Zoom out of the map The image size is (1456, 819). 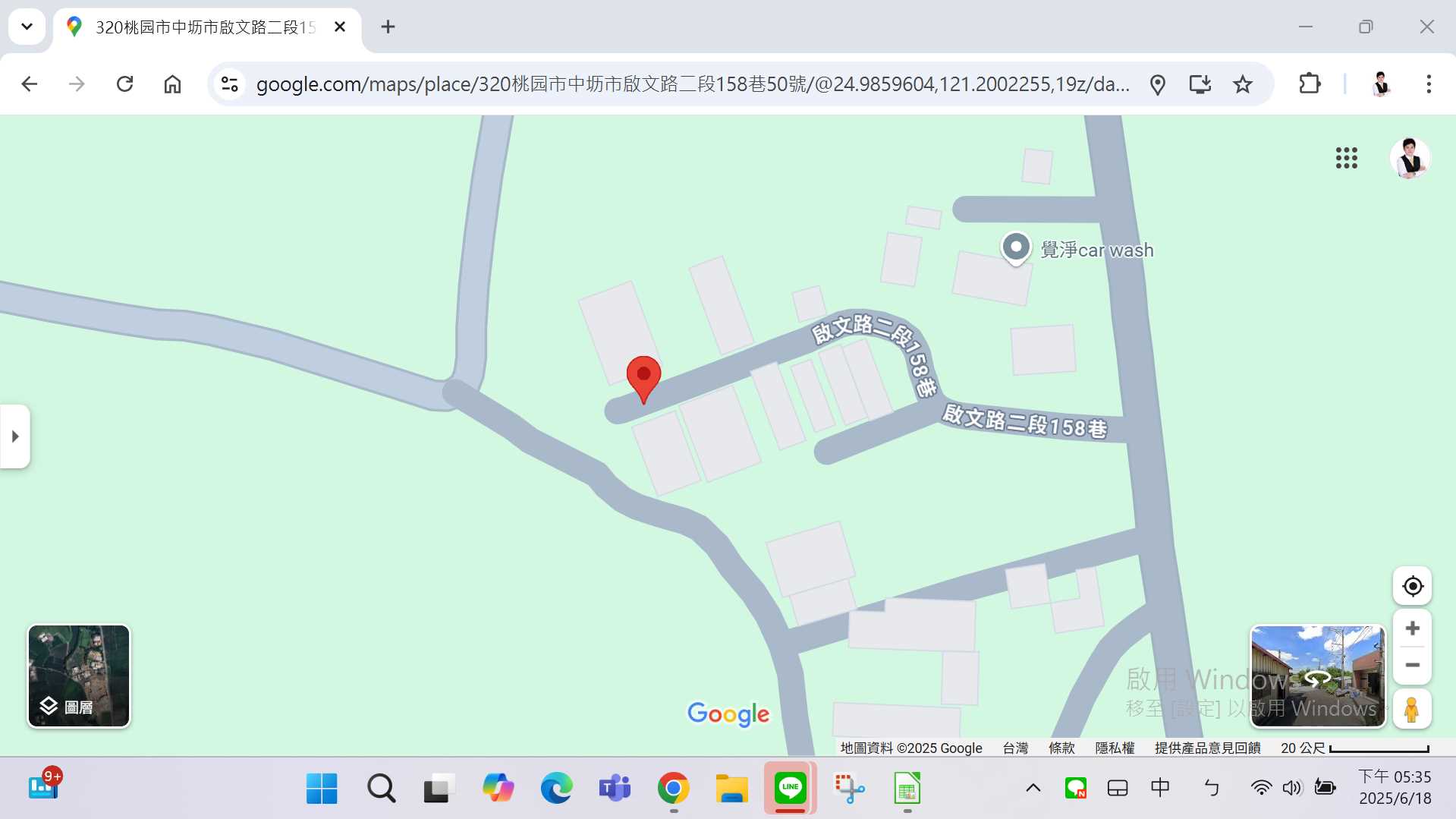tap(1411, 665)
